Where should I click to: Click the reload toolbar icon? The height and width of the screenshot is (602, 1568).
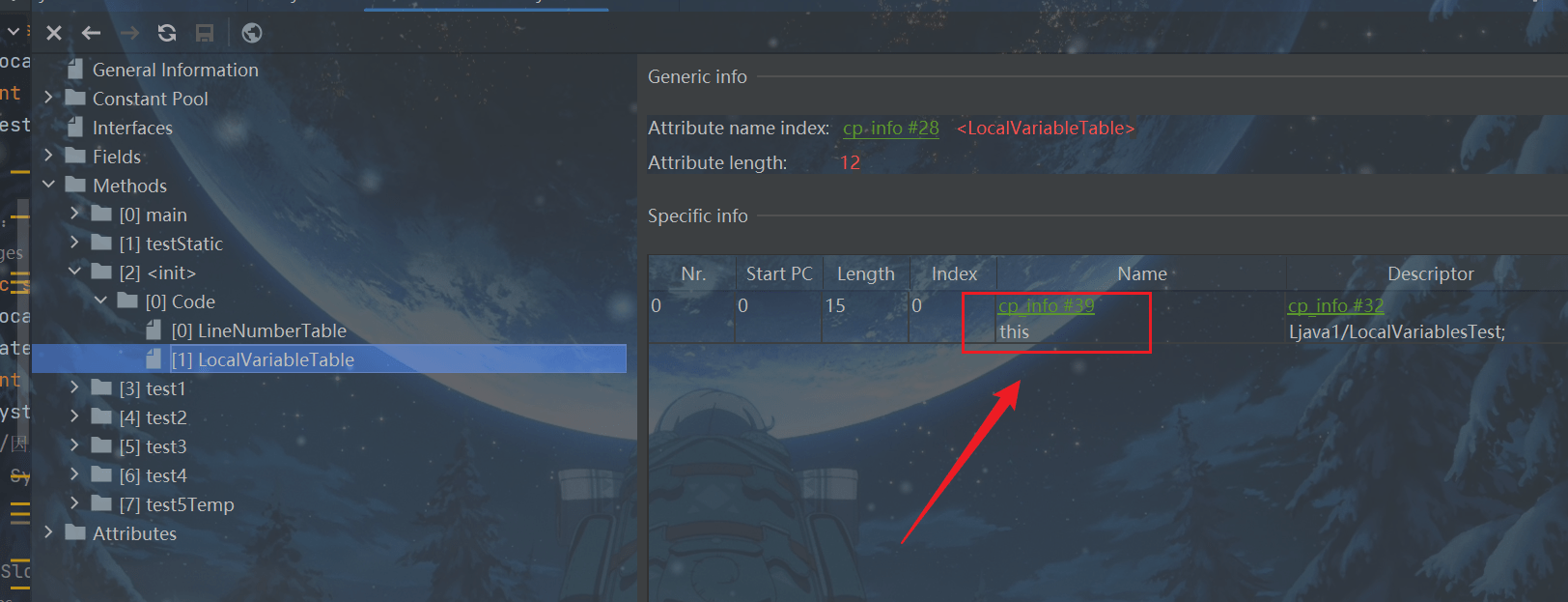pos(167,33)
